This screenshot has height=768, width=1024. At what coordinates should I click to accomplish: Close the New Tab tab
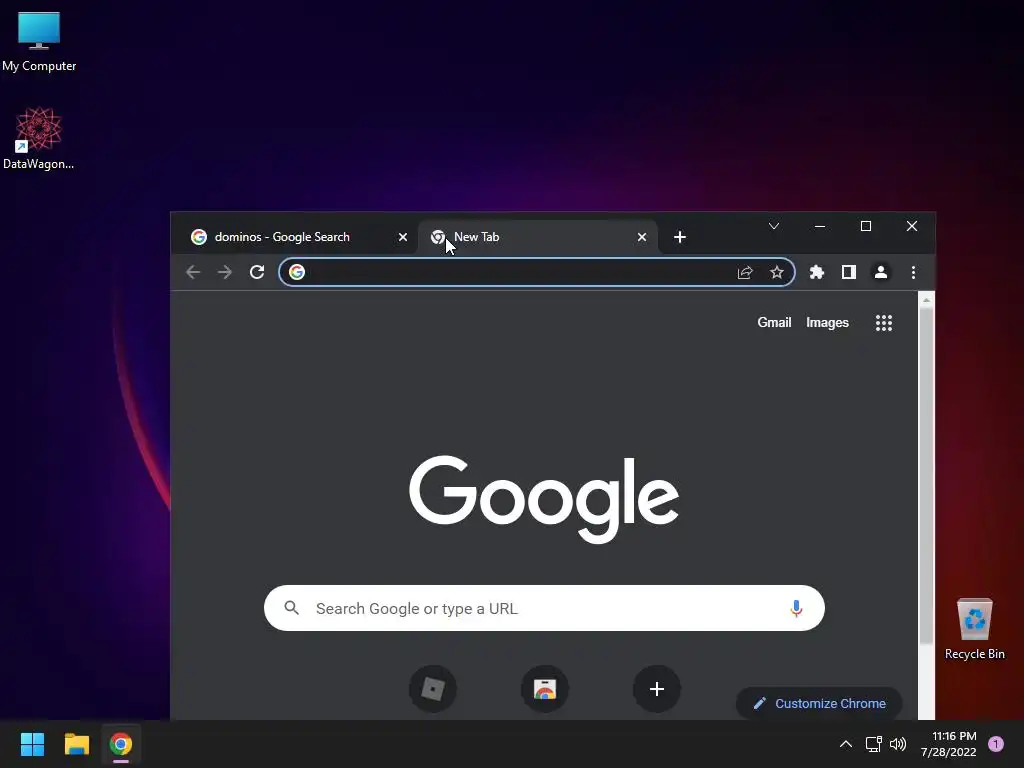point(642,237)
